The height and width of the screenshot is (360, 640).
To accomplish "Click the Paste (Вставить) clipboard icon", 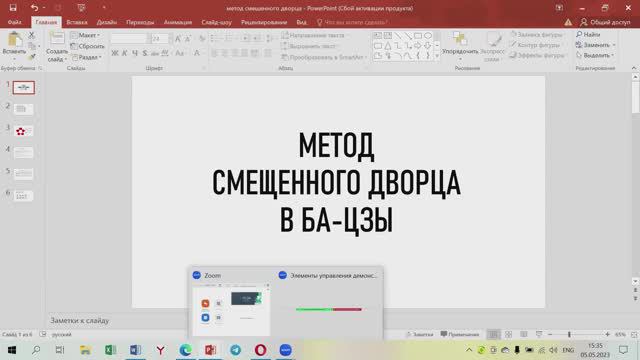I will coord(15,40).
